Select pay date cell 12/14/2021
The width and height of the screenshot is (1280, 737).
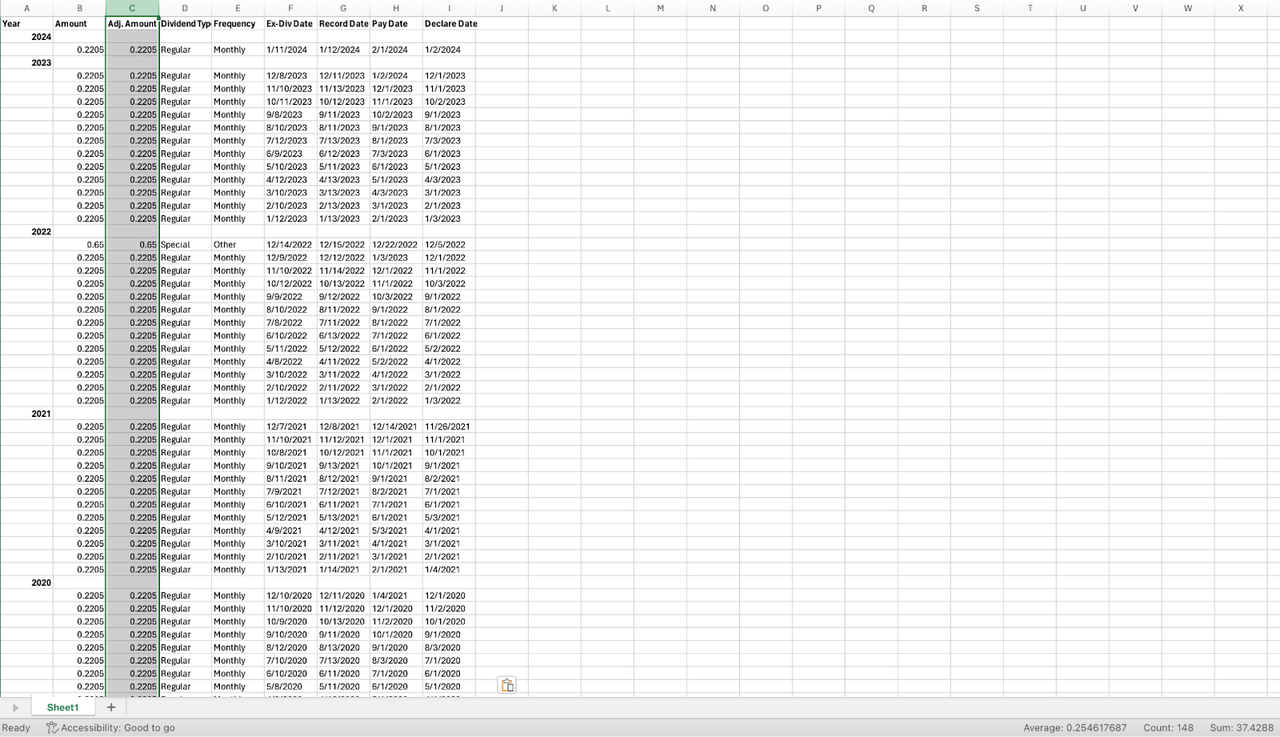(x=396, y=427)
